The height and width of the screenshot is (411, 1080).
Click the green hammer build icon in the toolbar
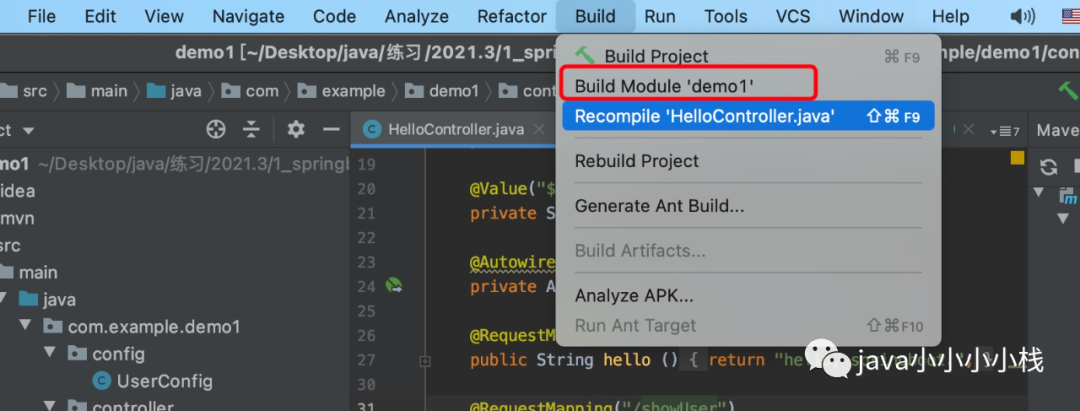tap(1068, 90)
